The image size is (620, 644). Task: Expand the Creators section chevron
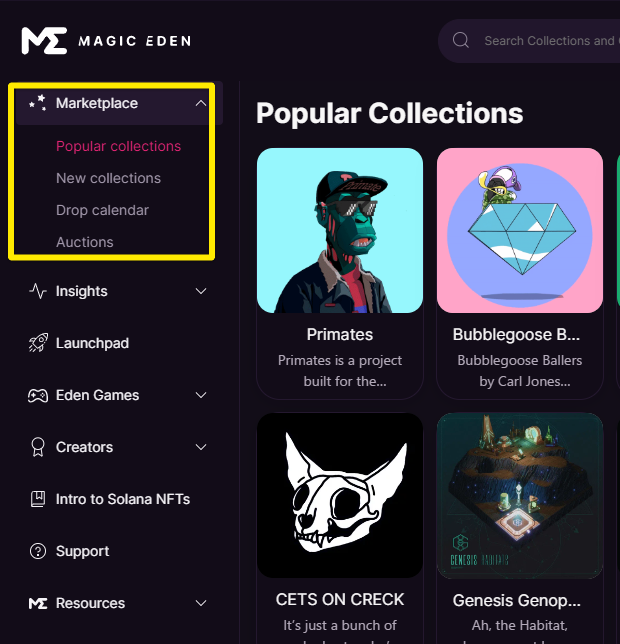tap(201, 447)
